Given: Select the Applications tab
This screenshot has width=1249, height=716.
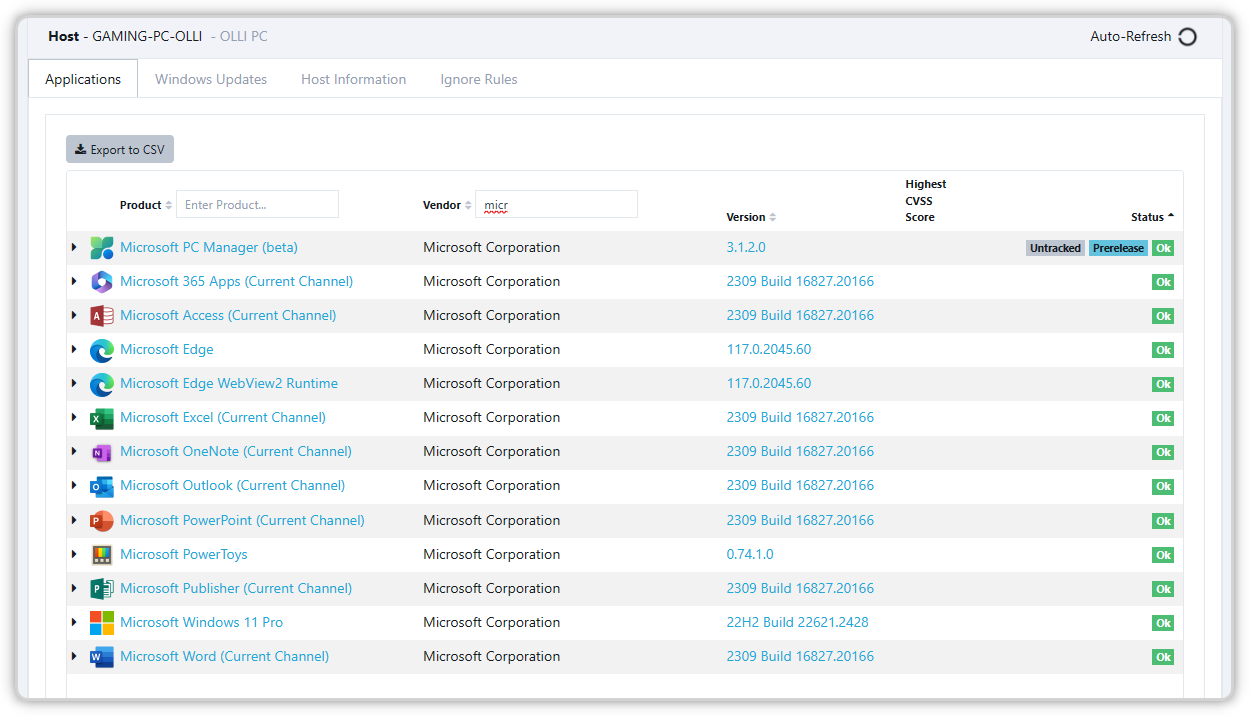Looking at the screenshot, I should point(83,79).
